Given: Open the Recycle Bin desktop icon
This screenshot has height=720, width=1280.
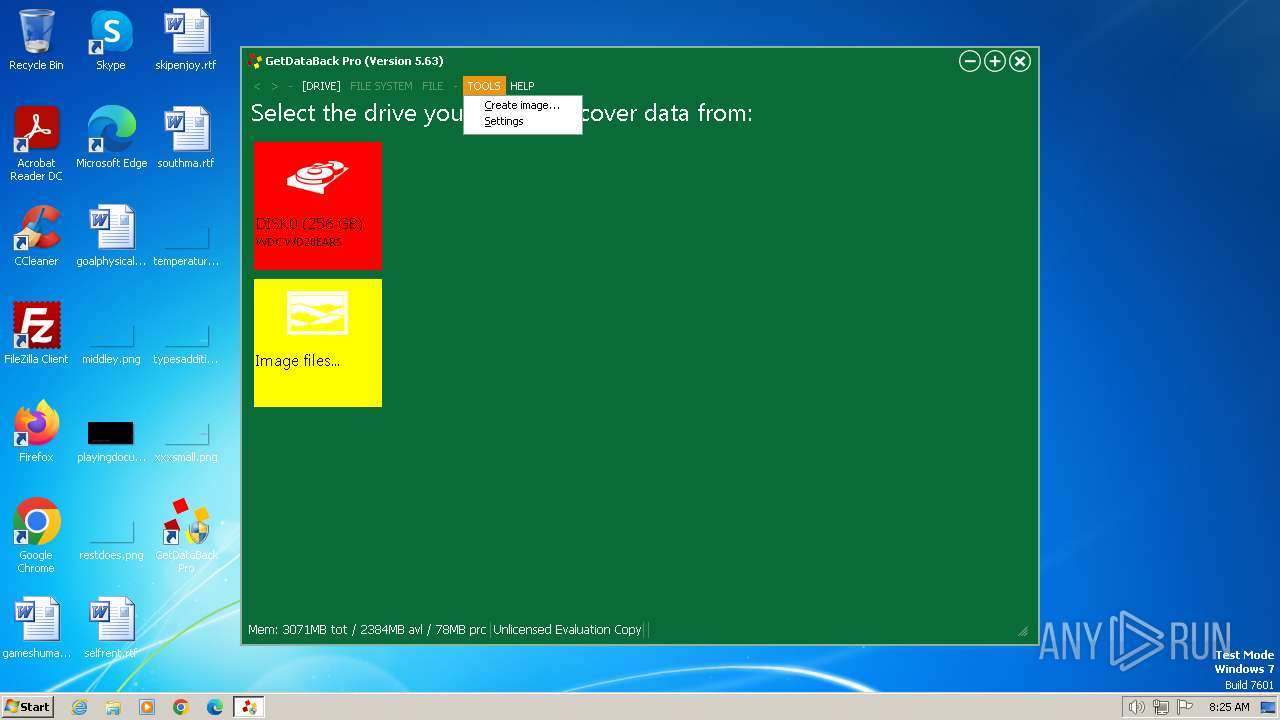Looking at the screenshot, I should point(36,40).
